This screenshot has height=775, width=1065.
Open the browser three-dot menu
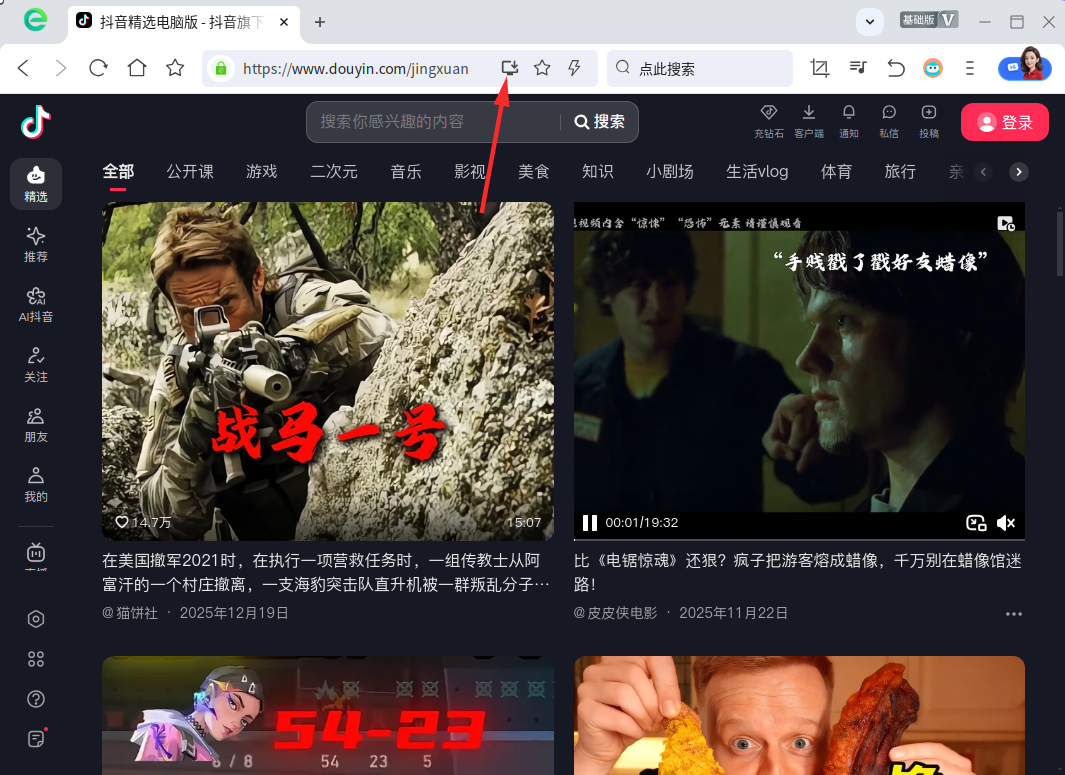(x=970, y=68)
